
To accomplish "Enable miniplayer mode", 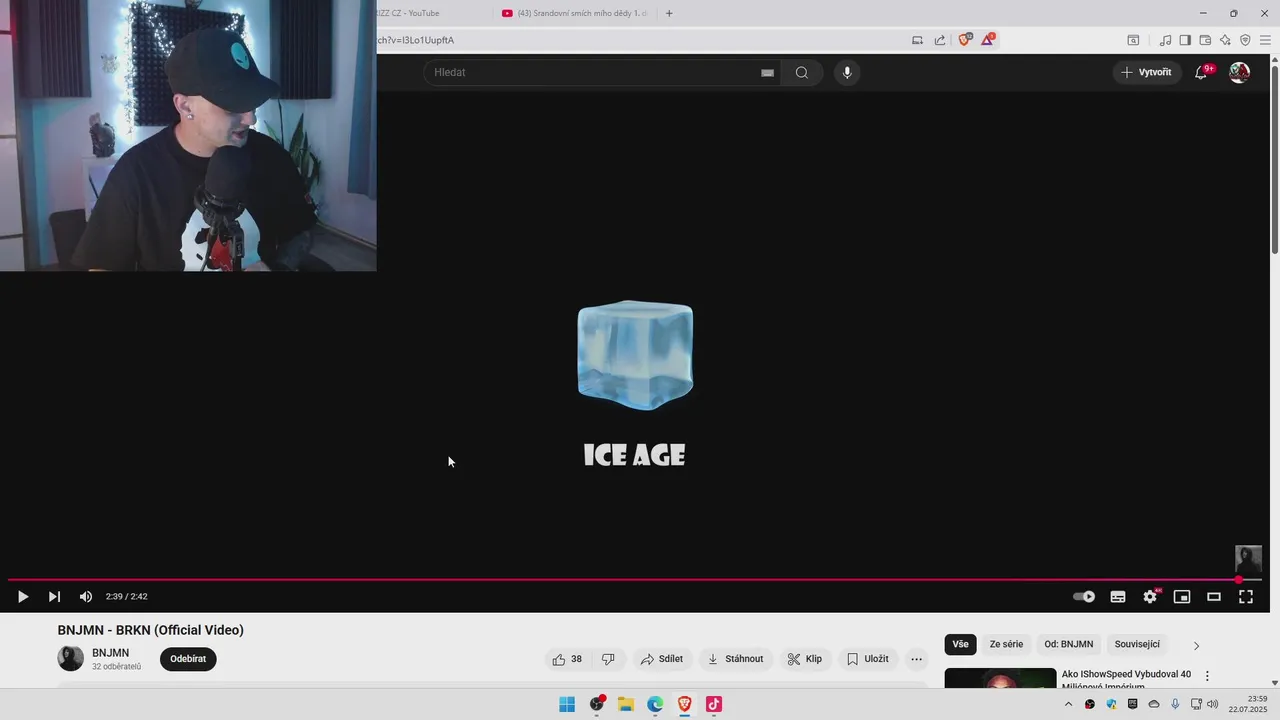I will click(1182, 597).
